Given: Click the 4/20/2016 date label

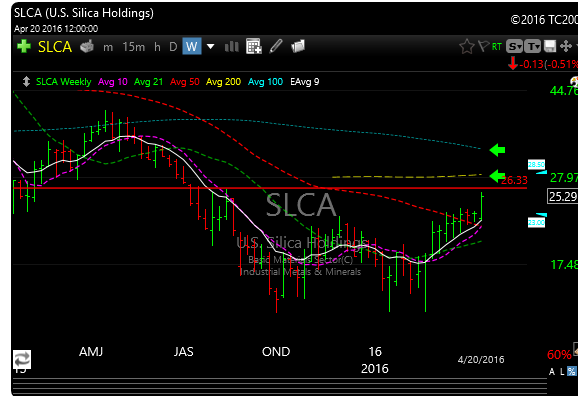Looking at the screenshot, I should point(481,359).
